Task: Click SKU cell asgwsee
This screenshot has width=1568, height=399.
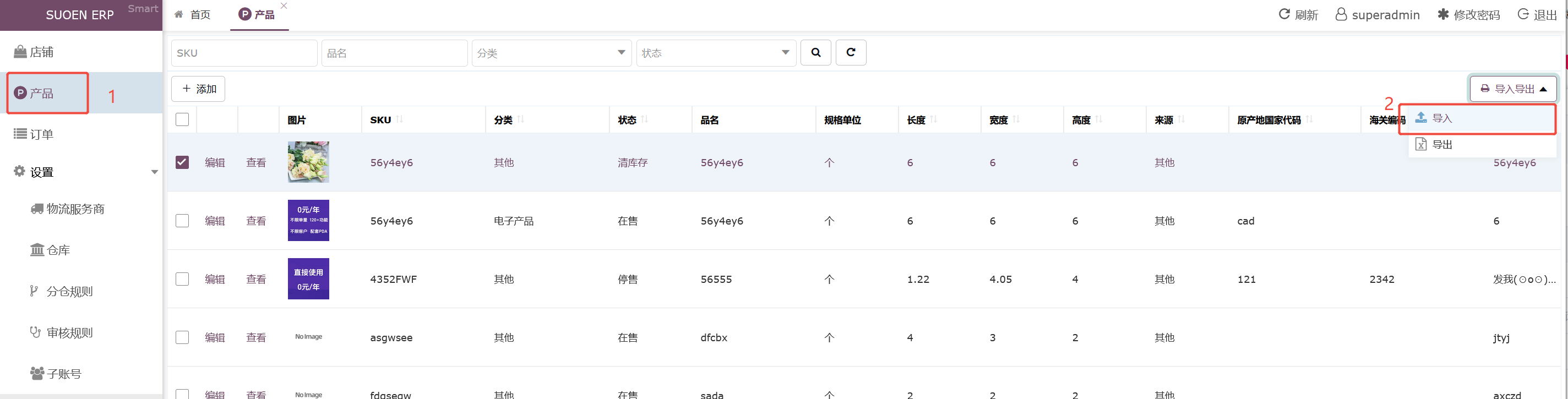Action: point(391,337)
